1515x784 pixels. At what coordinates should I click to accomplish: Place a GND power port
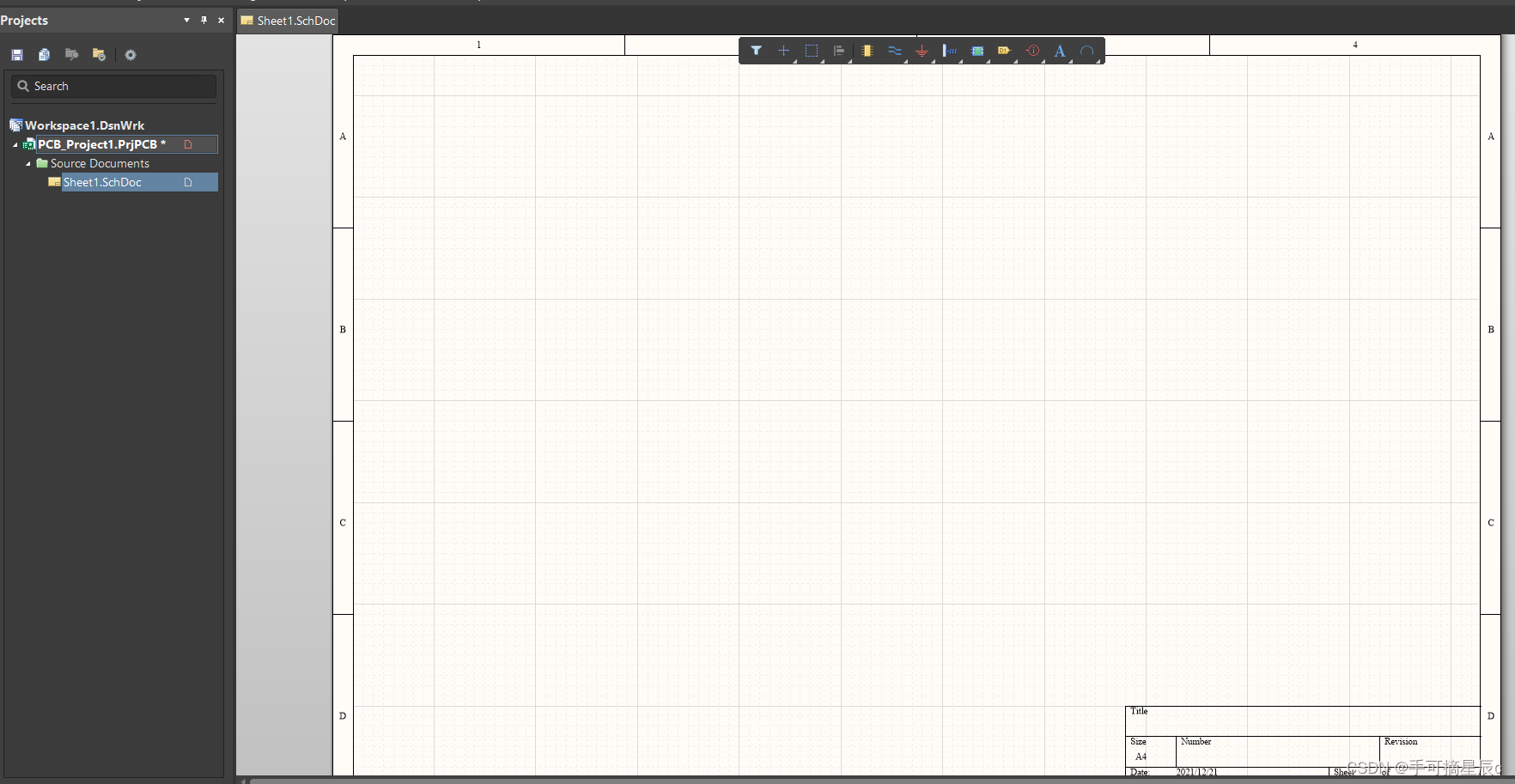pyautogui.click(x=922, y=51)
